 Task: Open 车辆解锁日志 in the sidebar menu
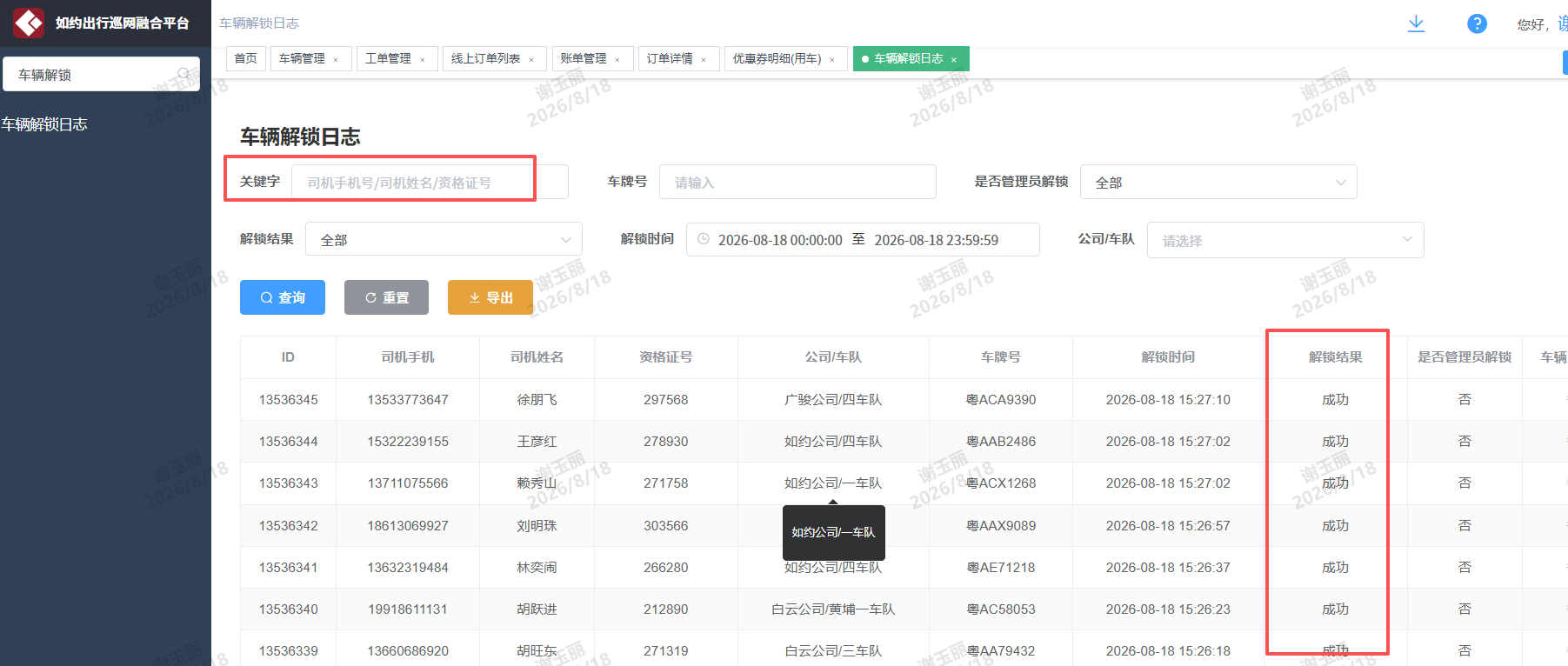coord(44,124)
